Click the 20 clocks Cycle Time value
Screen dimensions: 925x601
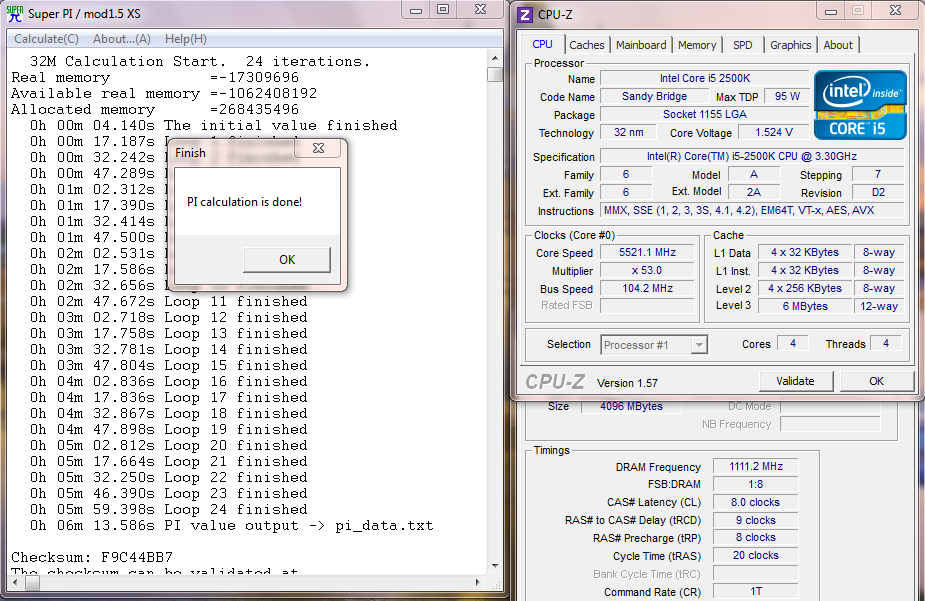click(x=756, y=556)
